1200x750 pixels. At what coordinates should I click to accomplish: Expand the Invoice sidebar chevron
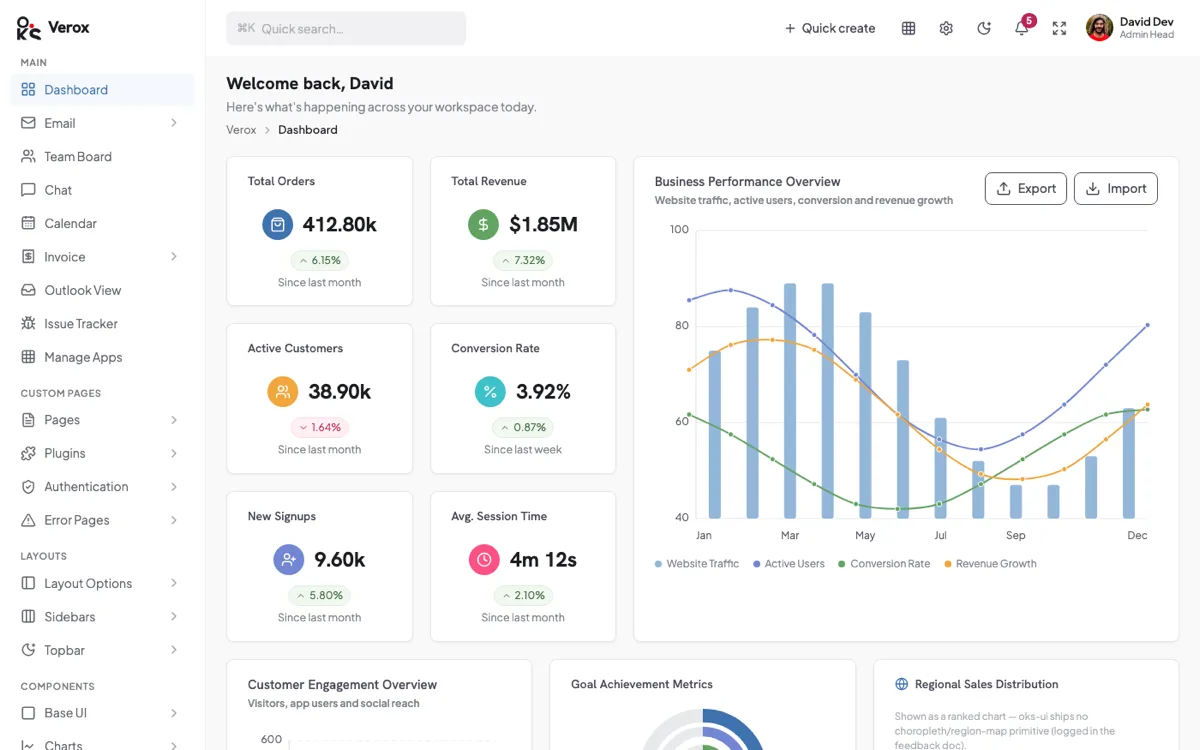click(174, 257)
